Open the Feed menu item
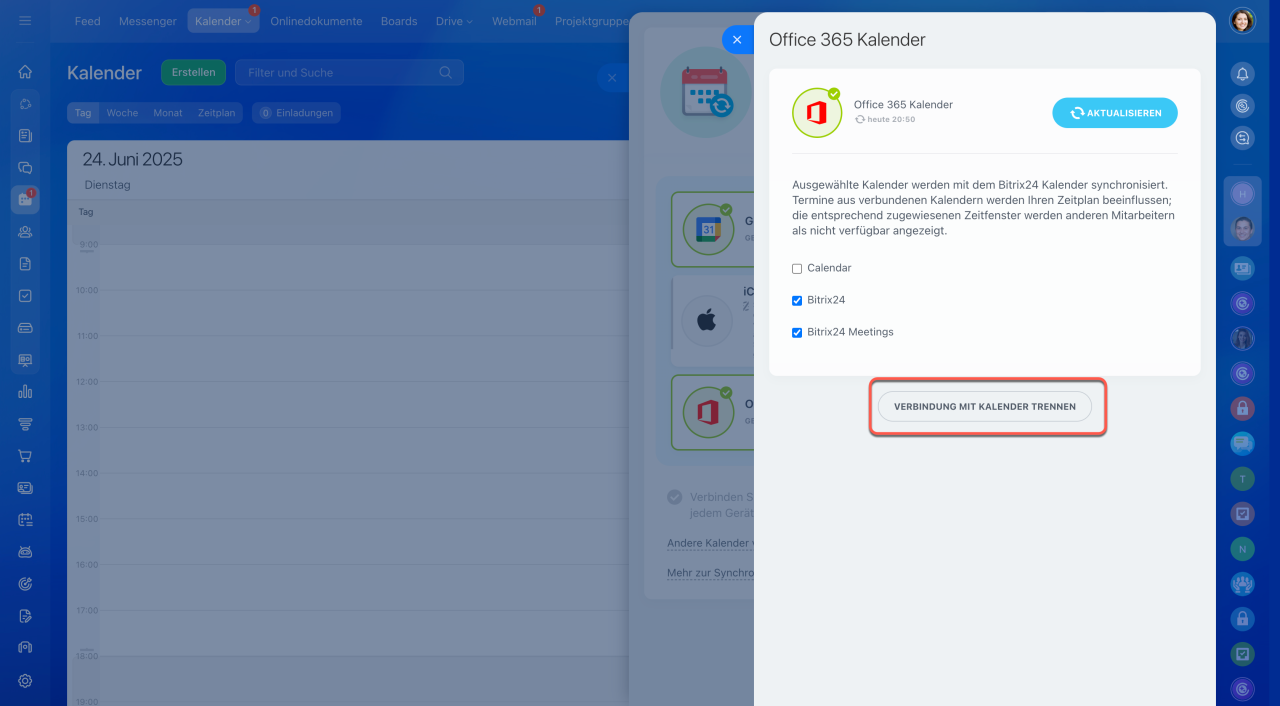Viewport: 1280px width, 706px height. [x=87, y=21]
